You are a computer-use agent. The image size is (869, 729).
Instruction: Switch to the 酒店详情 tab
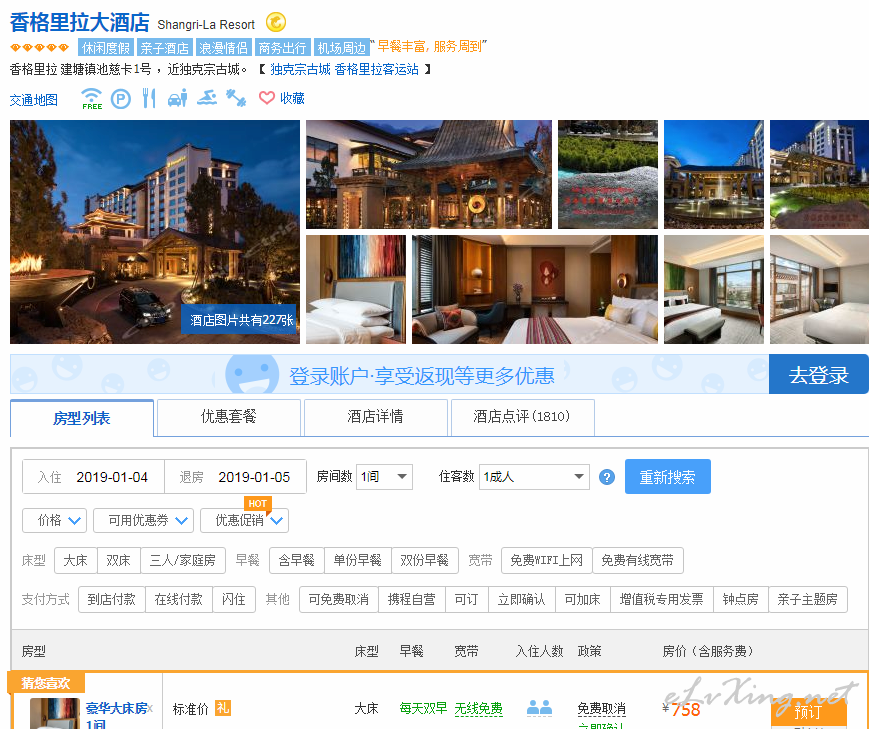tap(375, 417)
